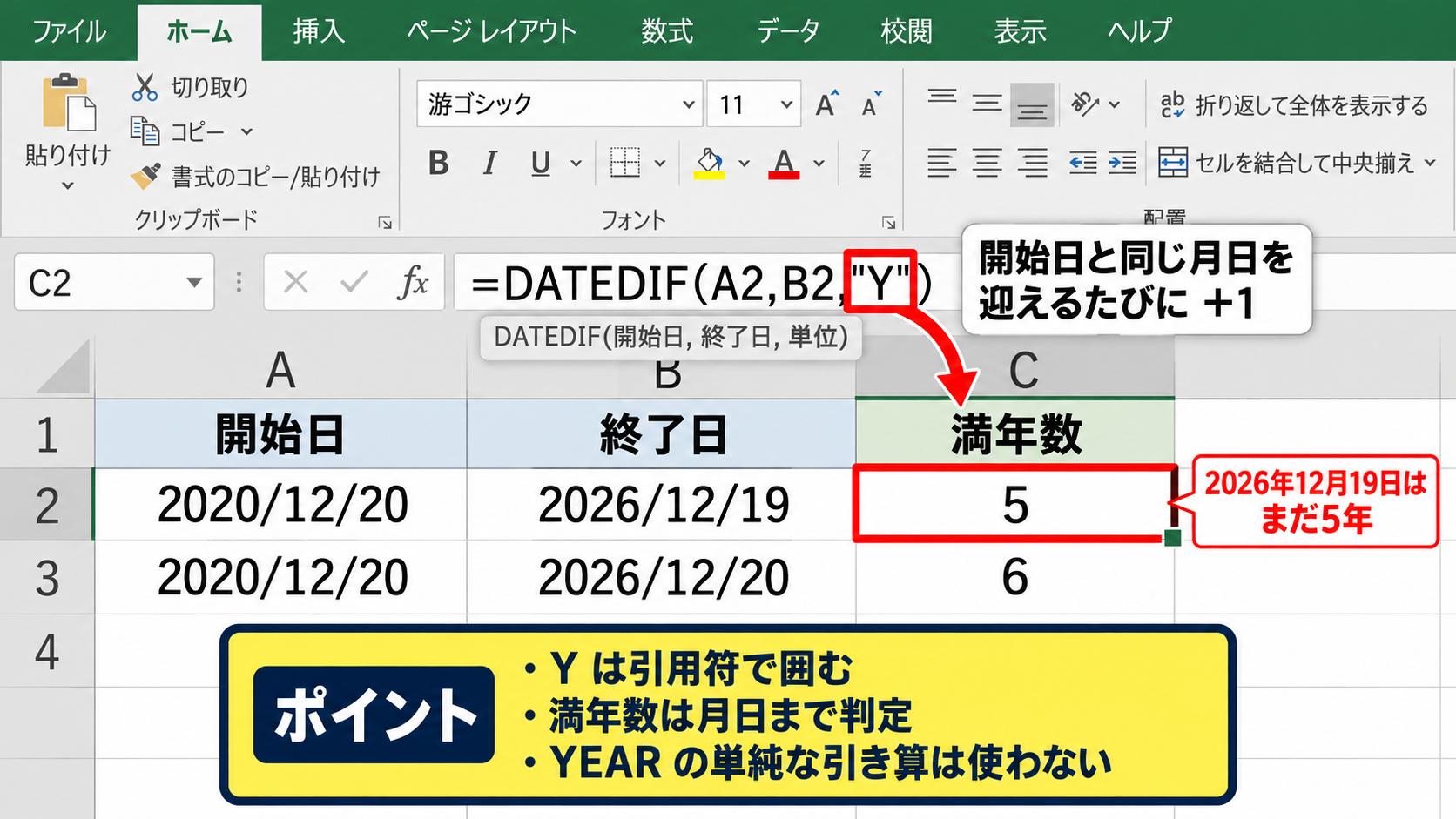Click the insert function fx button
The height and width of the screenshot is (819, 1456).
tap(414, 282)
